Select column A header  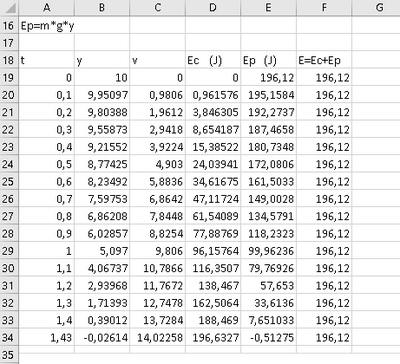(x=47, y=7)
